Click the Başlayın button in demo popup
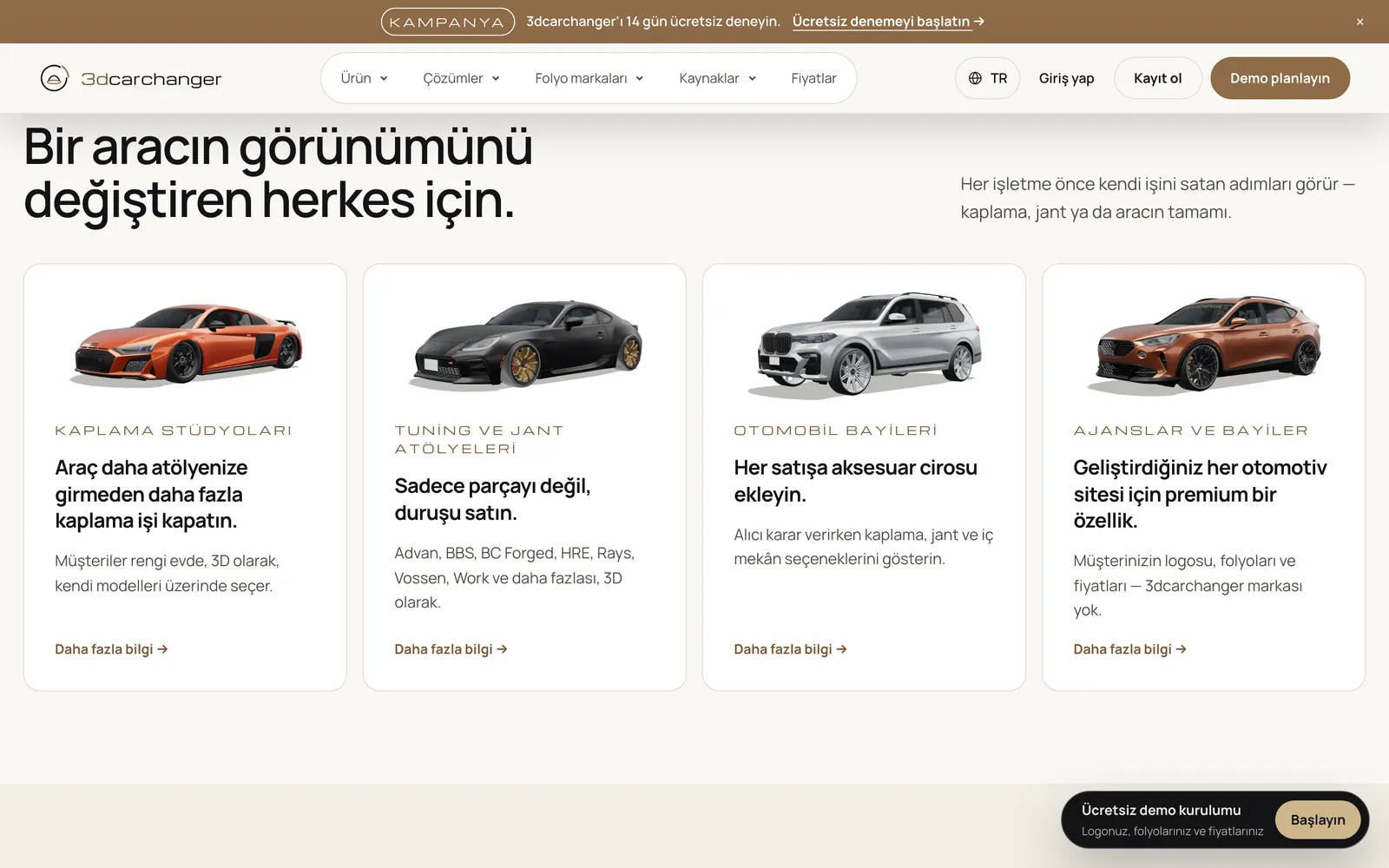This screenshot has height=868, width=1389. [x=1318, y=820]
